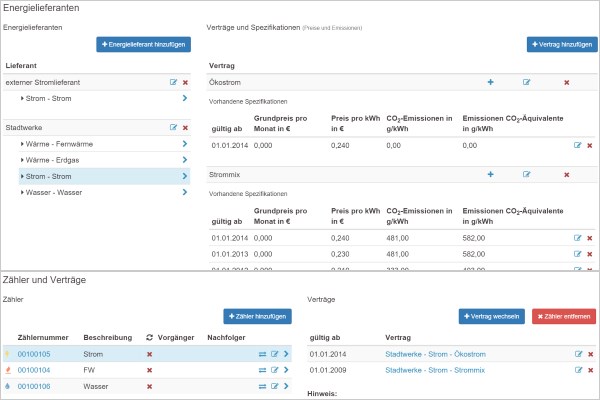Click the swap icon for meter 00100105

click(262, 354)
